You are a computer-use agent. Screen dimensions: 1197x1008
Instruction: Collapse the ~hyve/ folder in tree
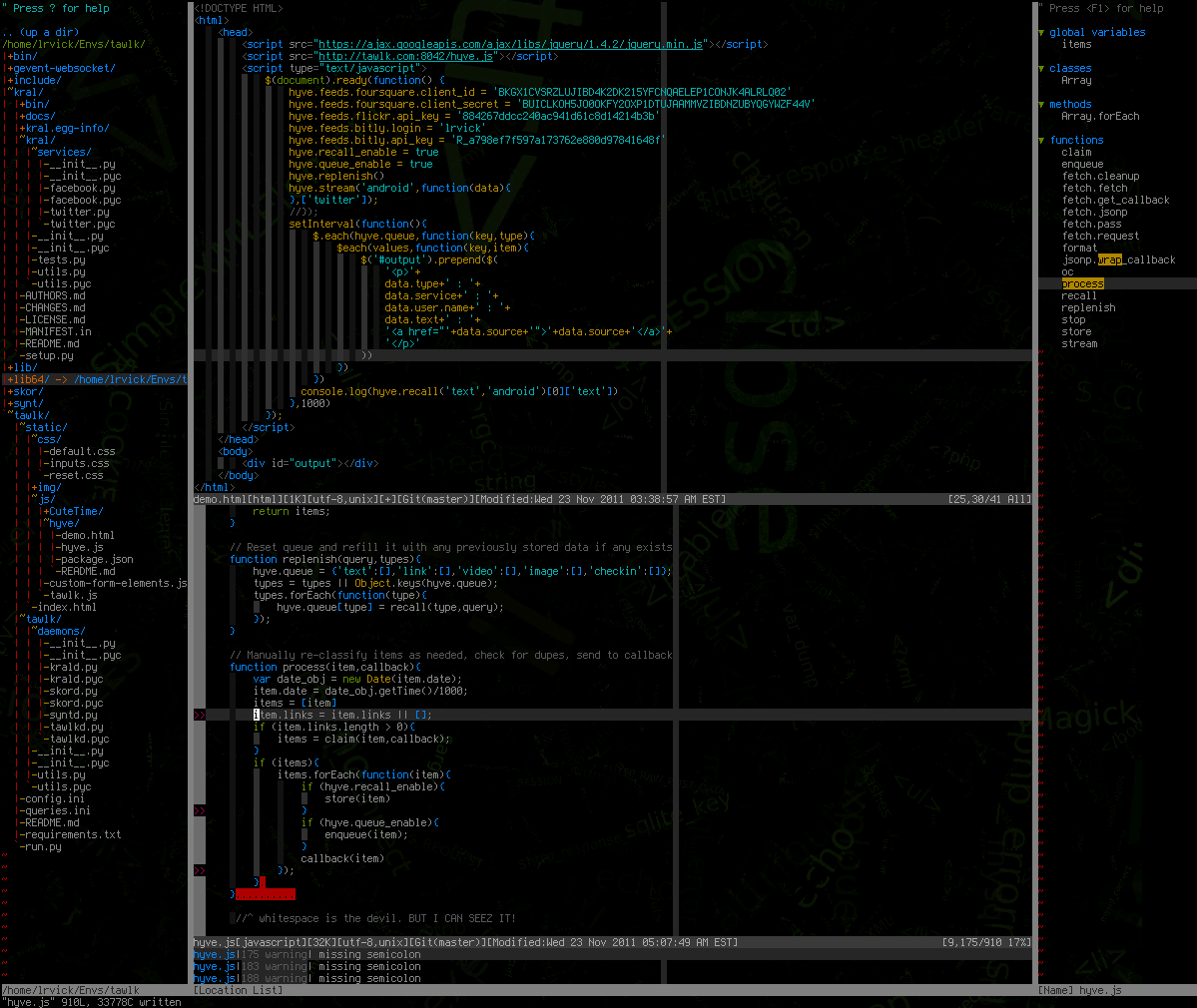tap(61, 523)
